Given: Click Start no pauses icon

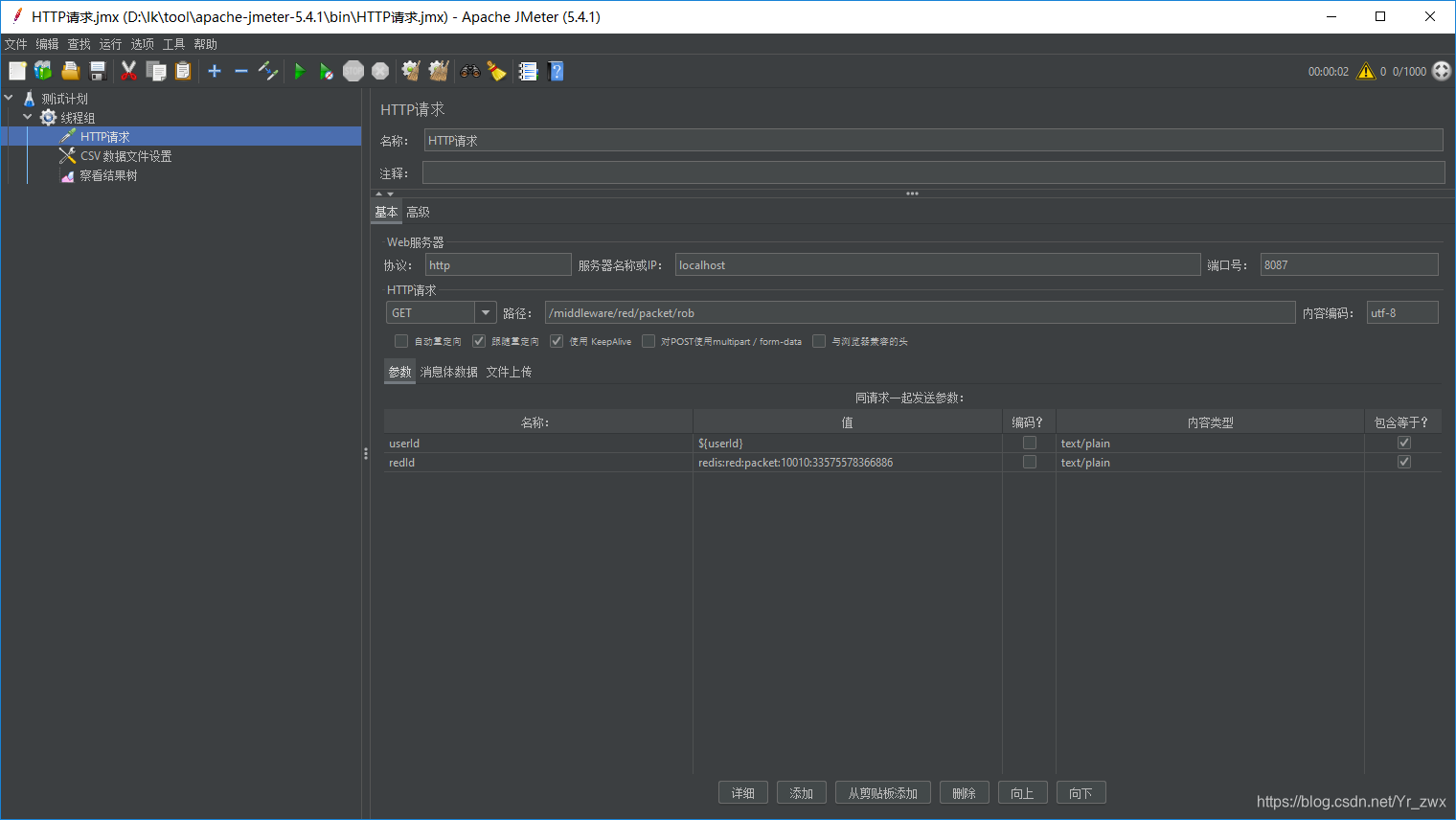Looking at the screenshot, I should [x=326, y=71].
